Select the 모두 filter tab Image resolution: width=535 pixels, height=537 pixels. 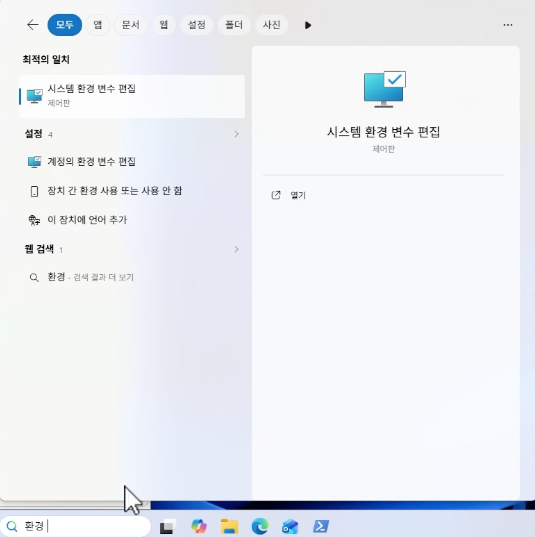pyautogui.click(x=65, y=25)
